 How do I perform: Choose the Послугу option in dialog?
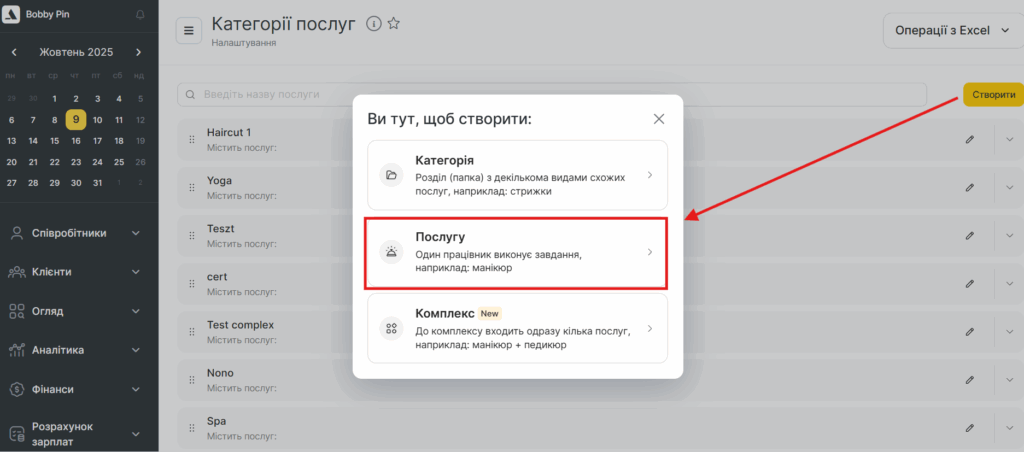click(x=517, y=252)
